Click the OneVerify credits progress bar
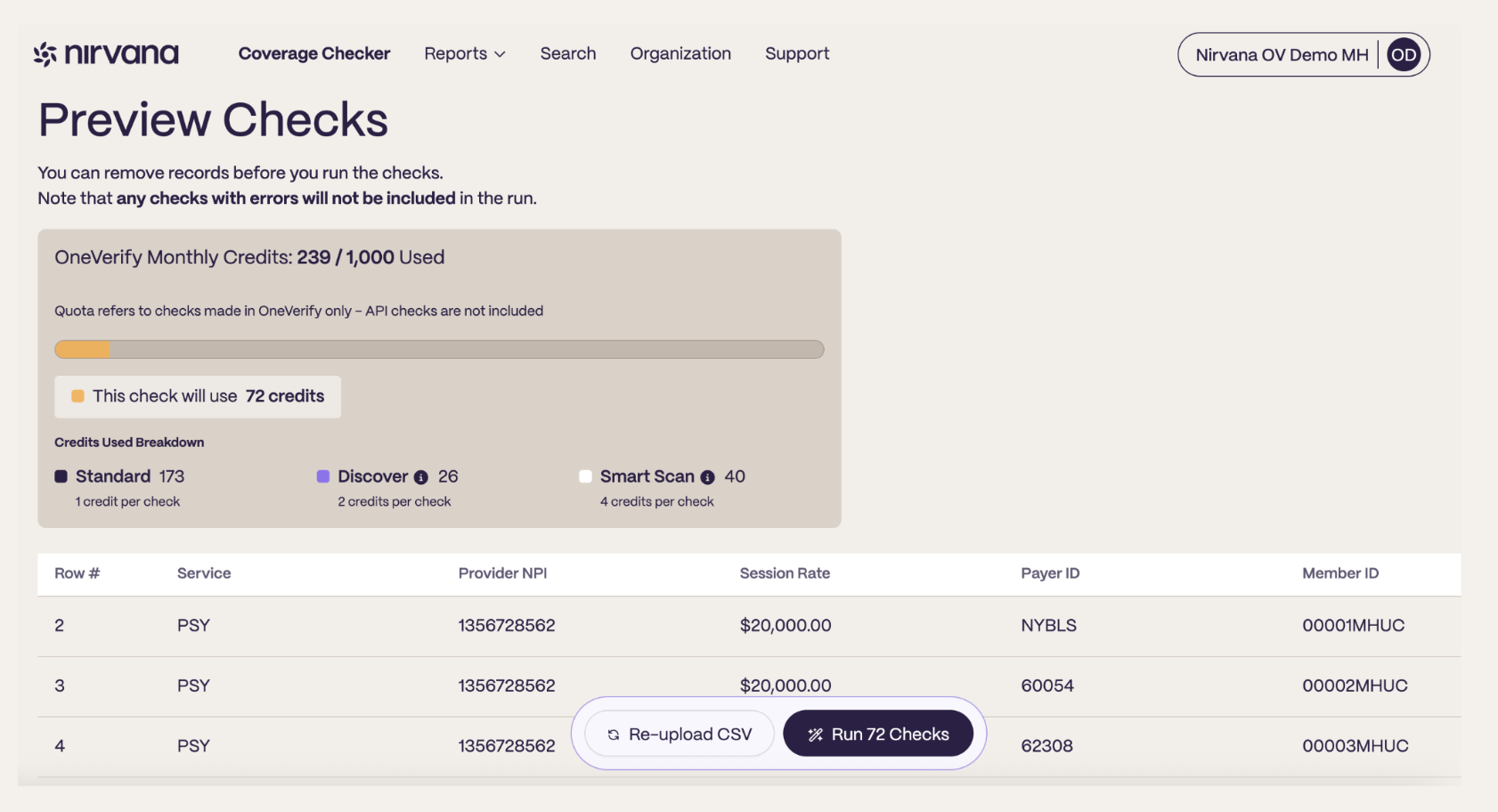Image resolution: width=1498 pixels, height=812 pixels. click(x=439, y=349)
